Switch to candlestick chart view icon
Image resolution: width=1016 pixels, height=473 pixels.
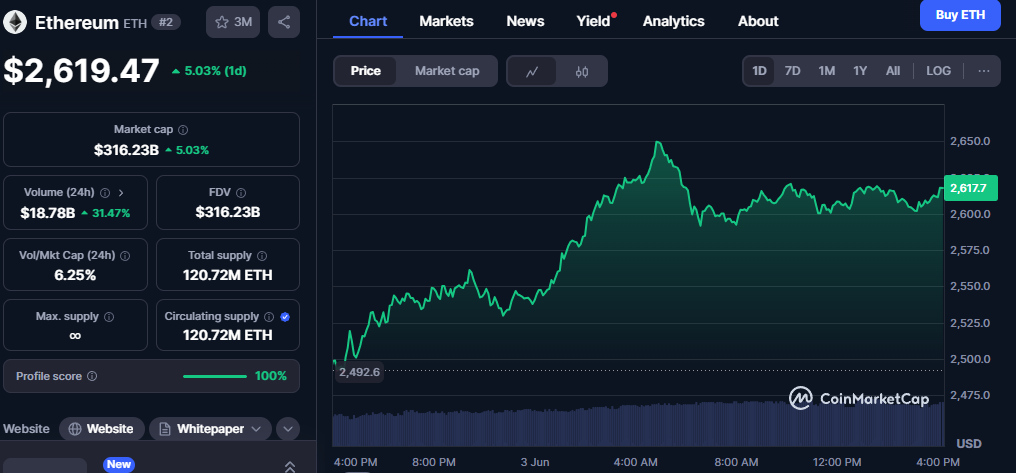click(x=582, y=71)
